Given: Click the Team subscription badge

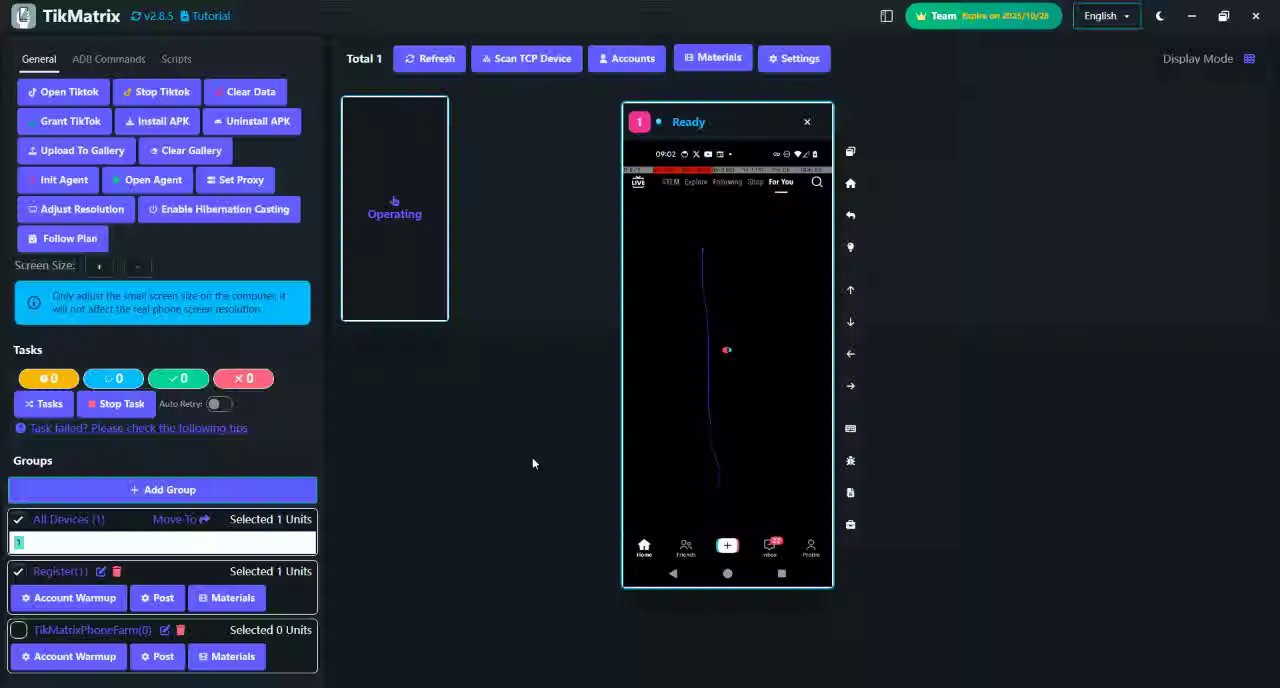Looking at the screenshot, I should point(983,16).
